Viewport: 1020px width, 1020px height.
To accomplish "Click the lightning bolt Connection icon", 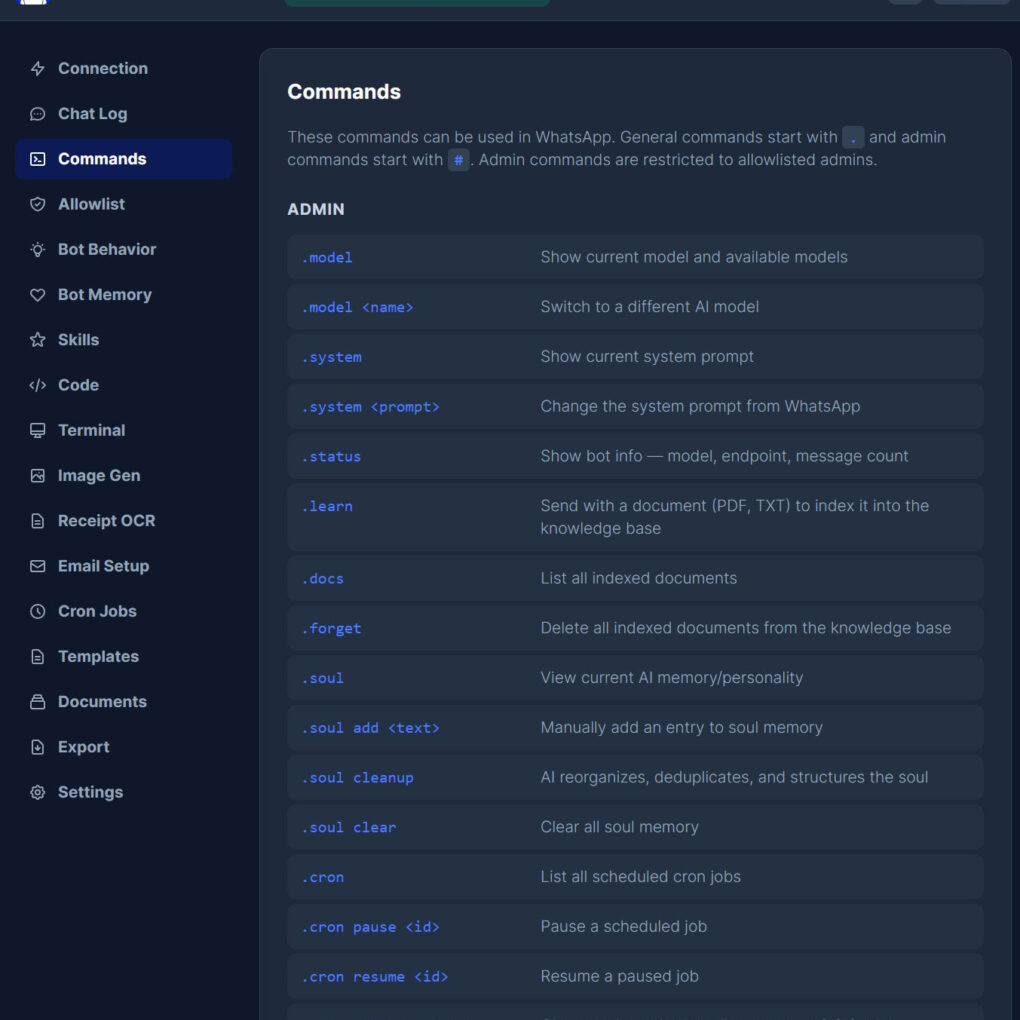I will tap(38, 69).
